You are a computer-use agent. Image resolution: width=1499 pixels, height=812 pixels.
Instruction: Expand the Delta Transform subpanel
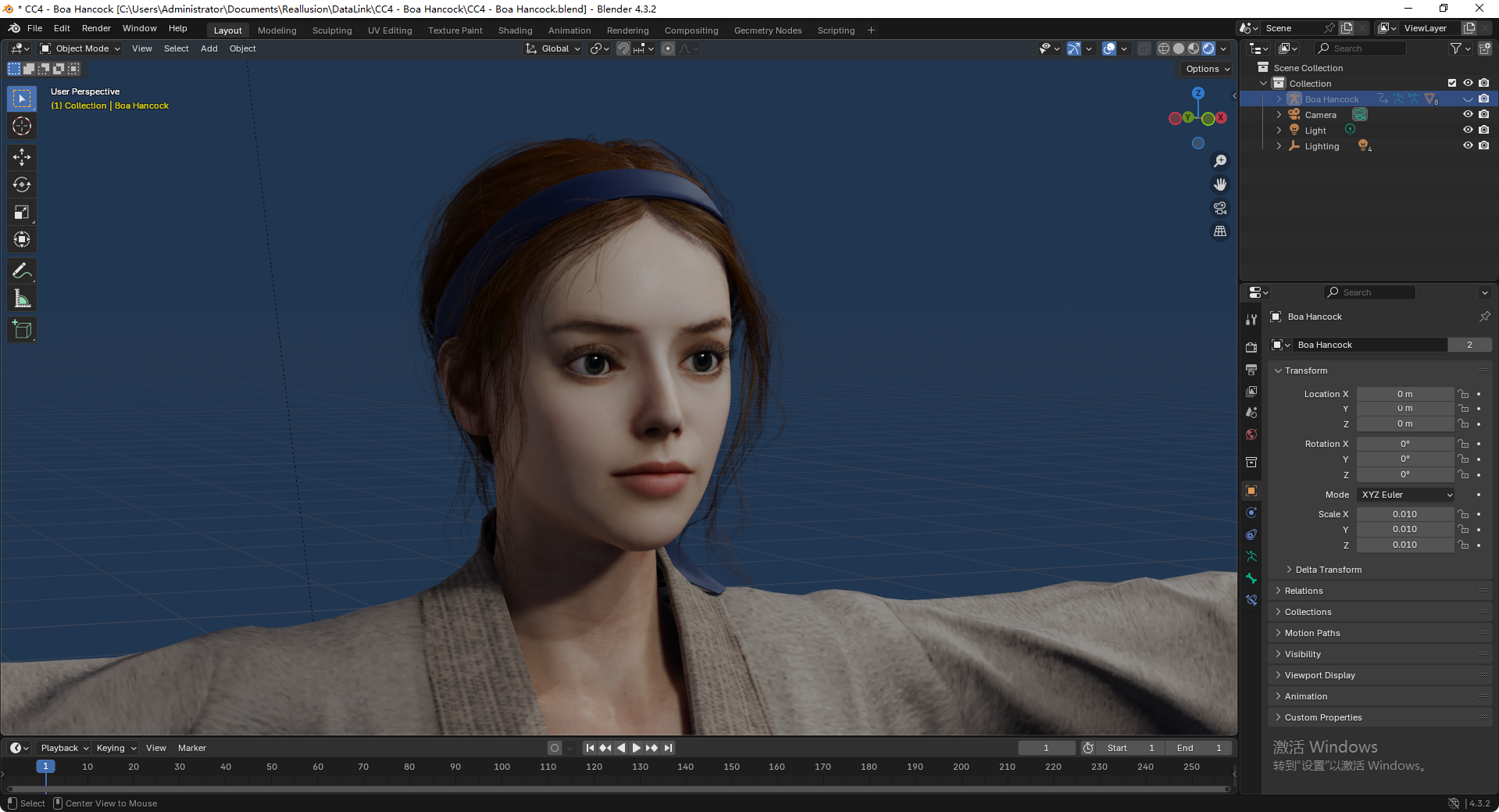1328,570
